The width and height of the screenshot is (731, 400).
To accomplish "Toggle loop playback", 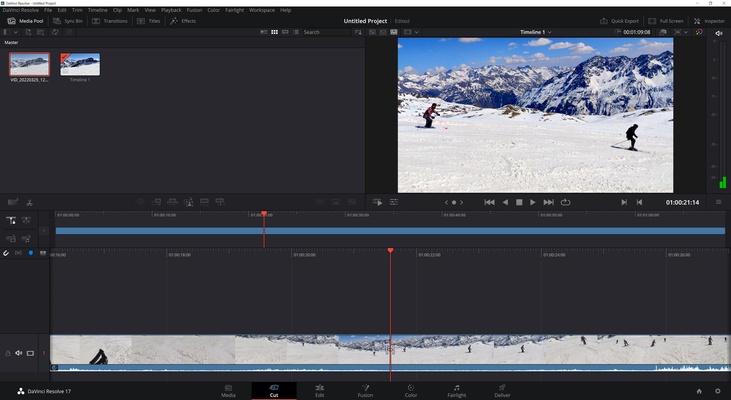I will [565, 202].
